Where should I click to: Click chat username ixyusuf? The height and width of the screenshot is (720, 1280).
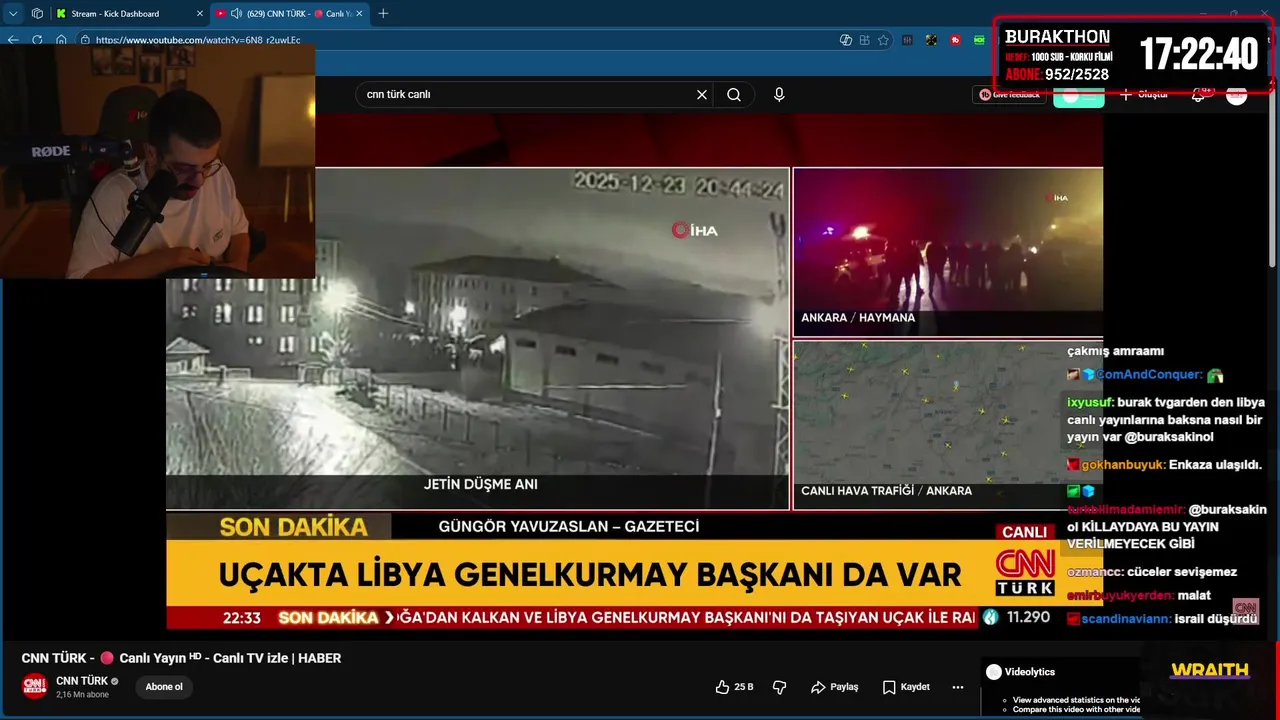click(x=1090, y=402)
